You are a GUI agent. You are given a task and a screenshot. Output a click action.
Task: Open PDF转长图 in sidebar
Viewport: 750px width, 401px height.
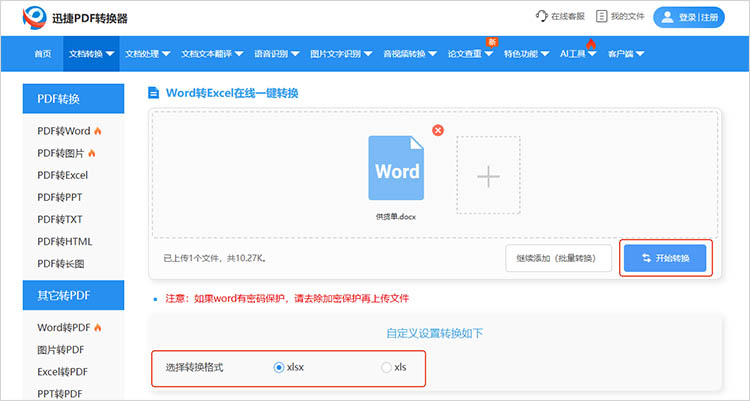(61, 264)
